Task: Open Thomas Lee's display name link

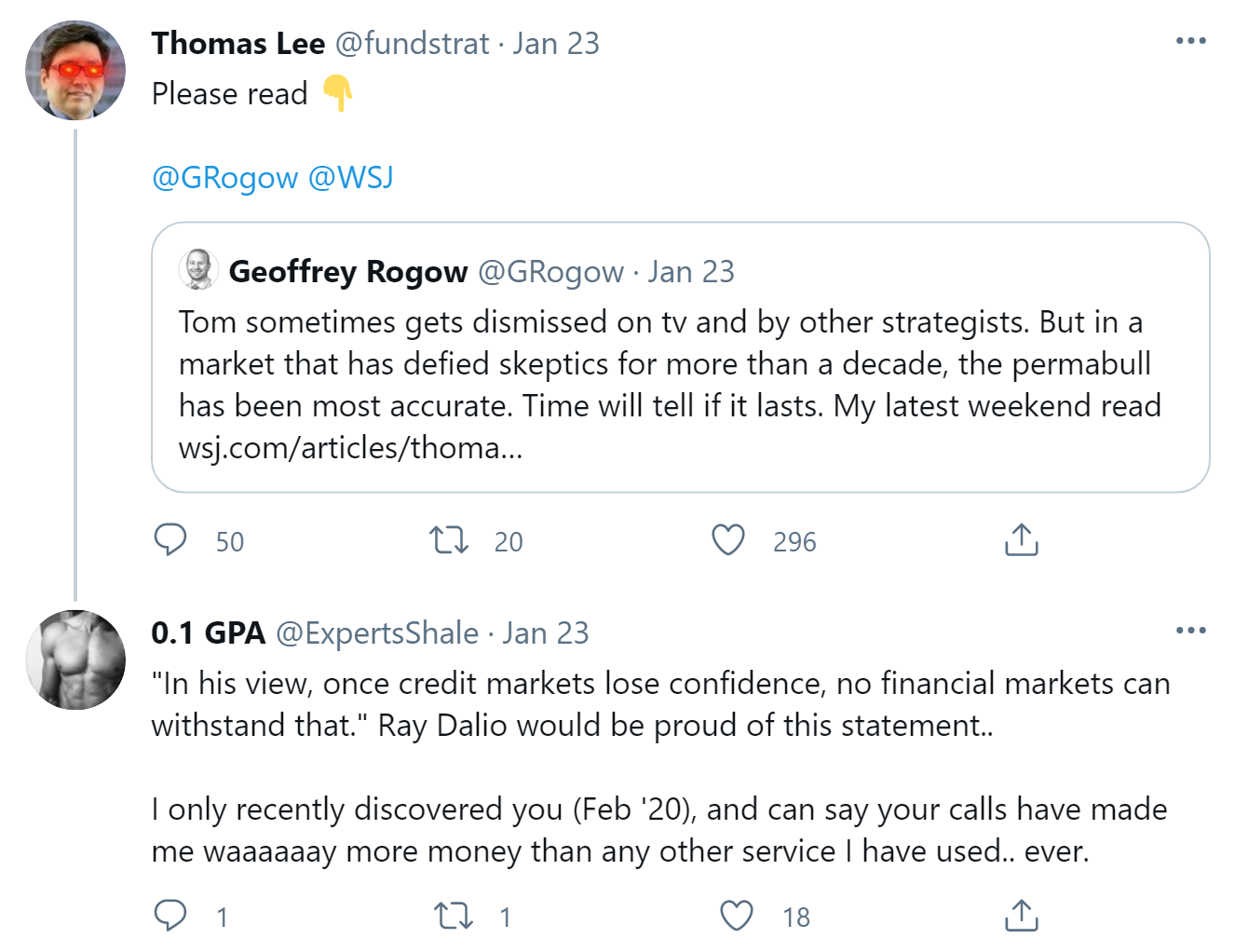Action: 238,43
